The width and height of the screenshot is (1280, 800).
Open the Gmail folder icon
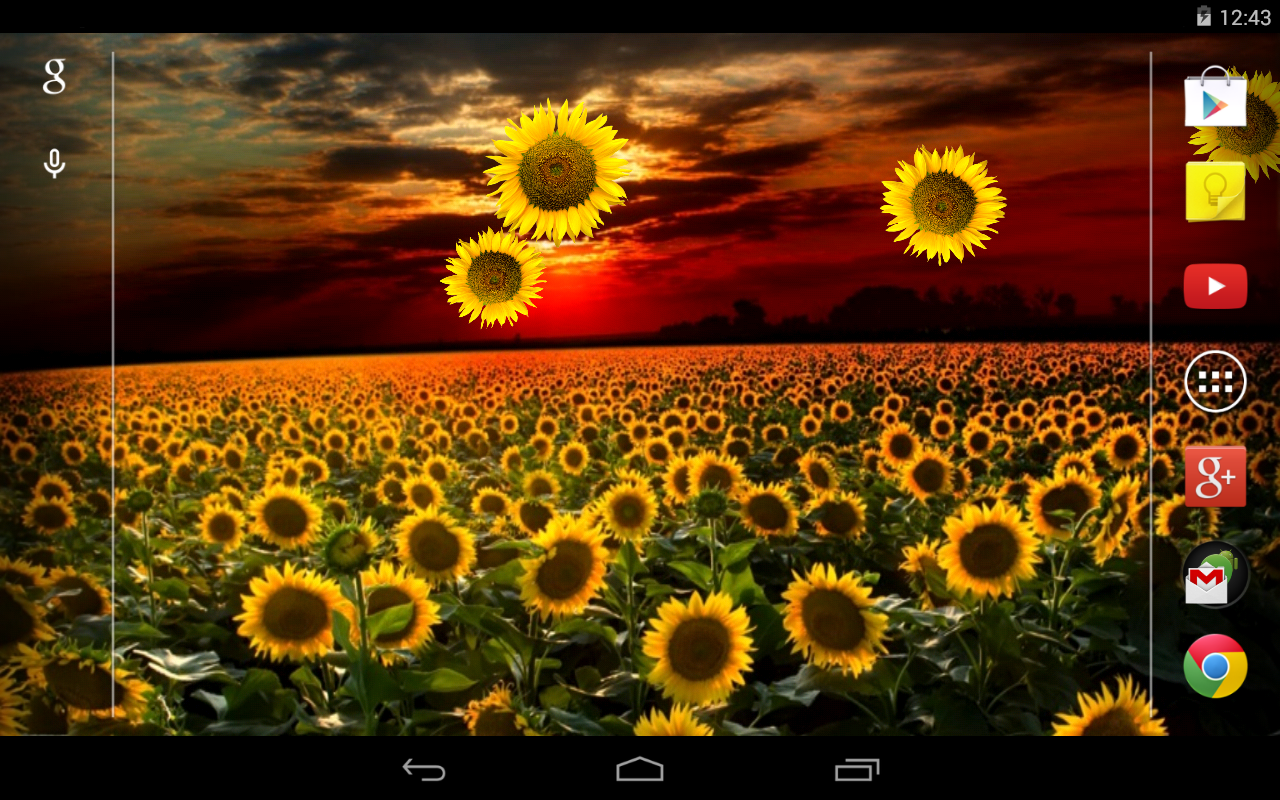(1215, 574)
